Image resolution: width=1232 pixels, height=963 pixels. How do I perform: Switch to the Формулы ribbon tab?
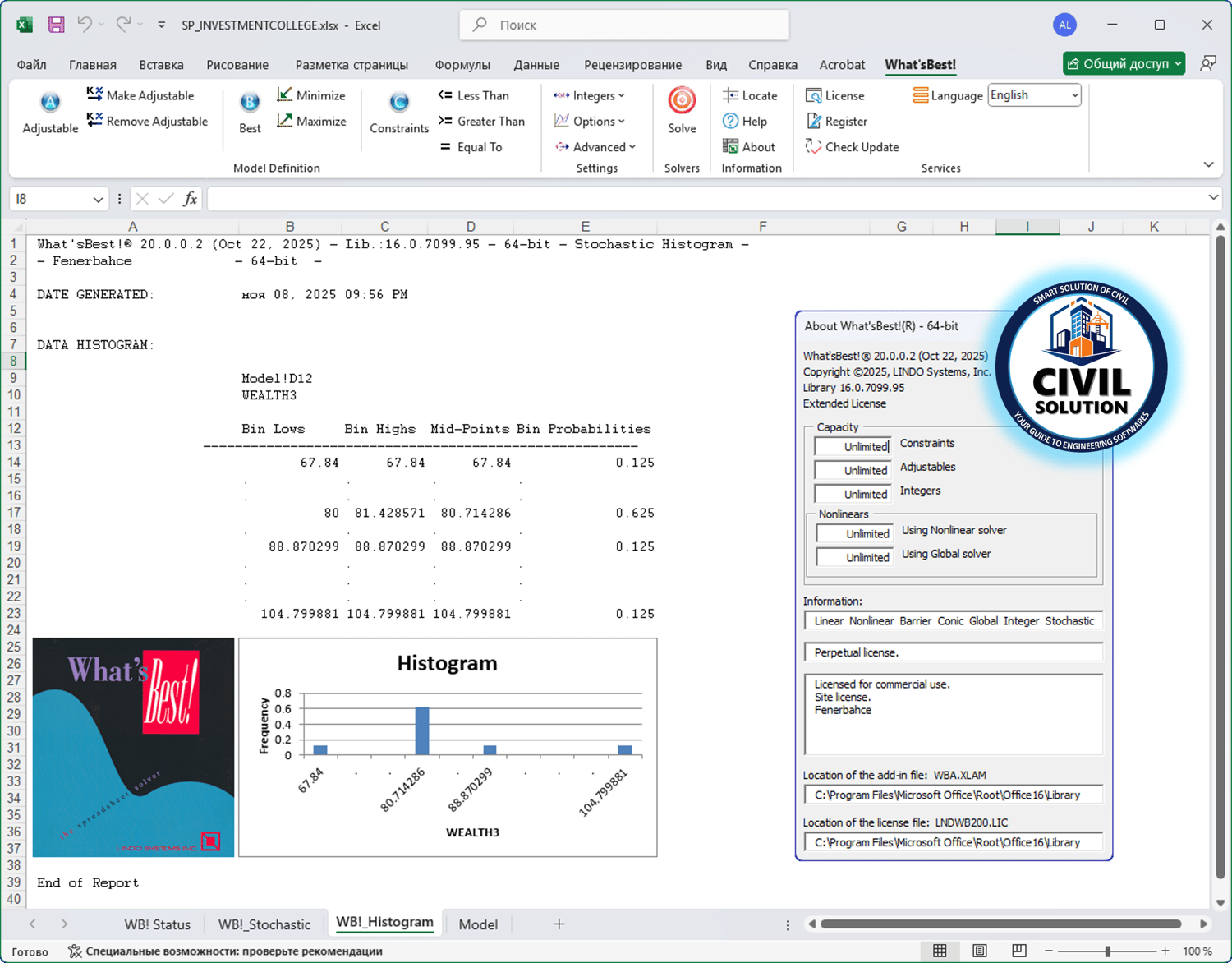[462, 65]
